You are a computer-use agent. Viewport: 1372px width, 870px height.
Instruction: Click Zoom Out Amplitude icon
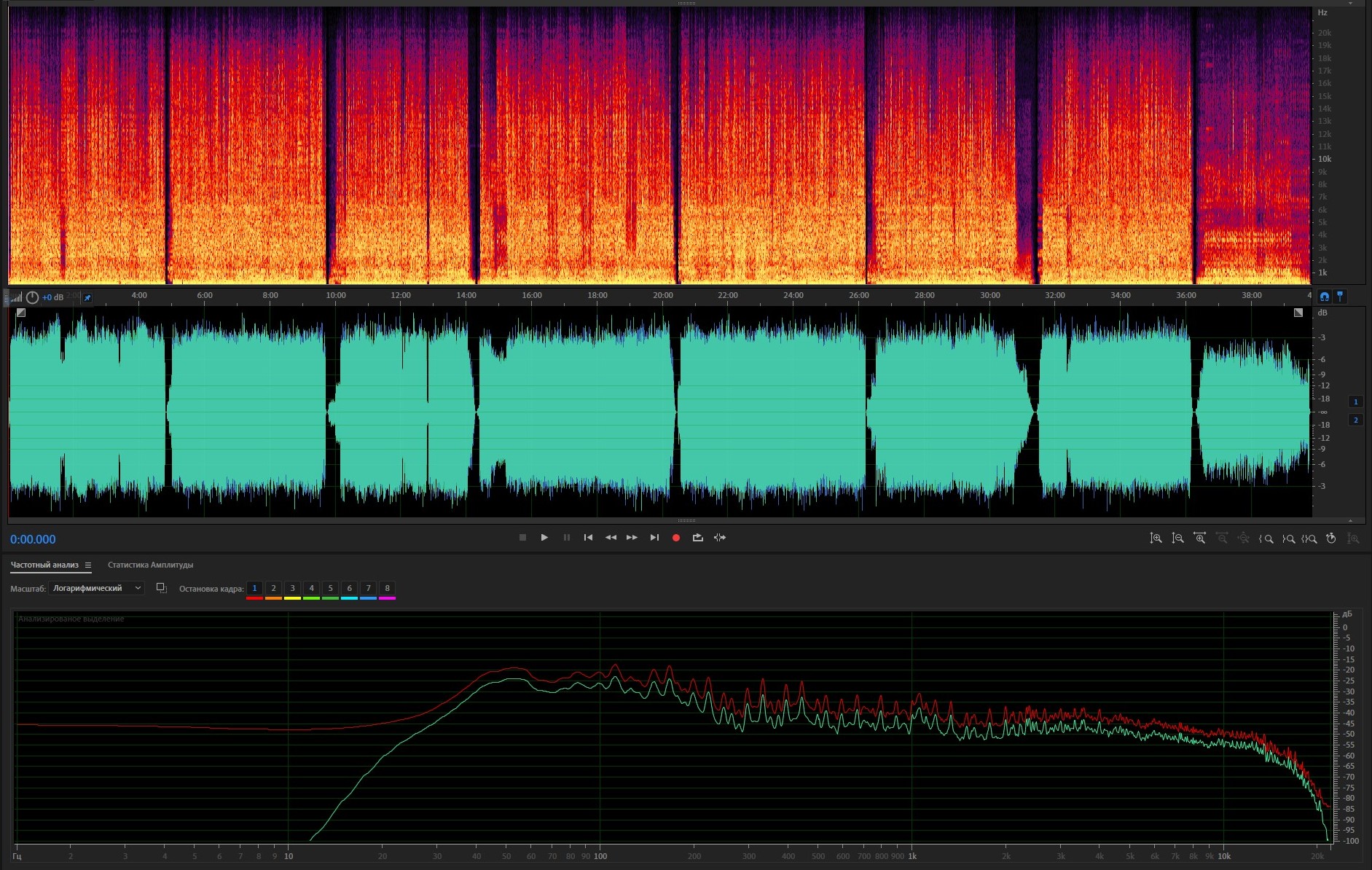[1177, 538]
